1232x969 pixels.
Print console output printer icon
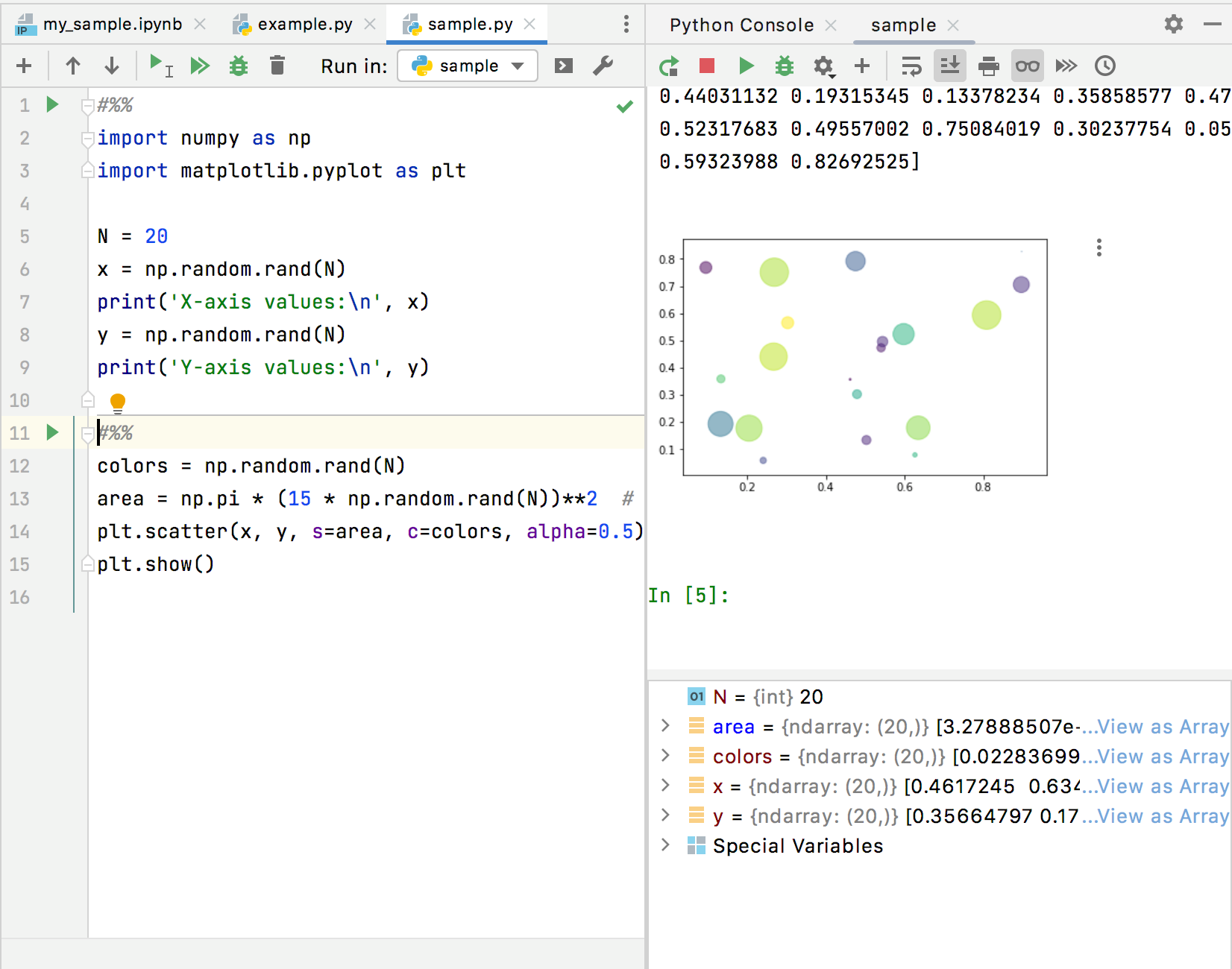(x=989, y=66)
